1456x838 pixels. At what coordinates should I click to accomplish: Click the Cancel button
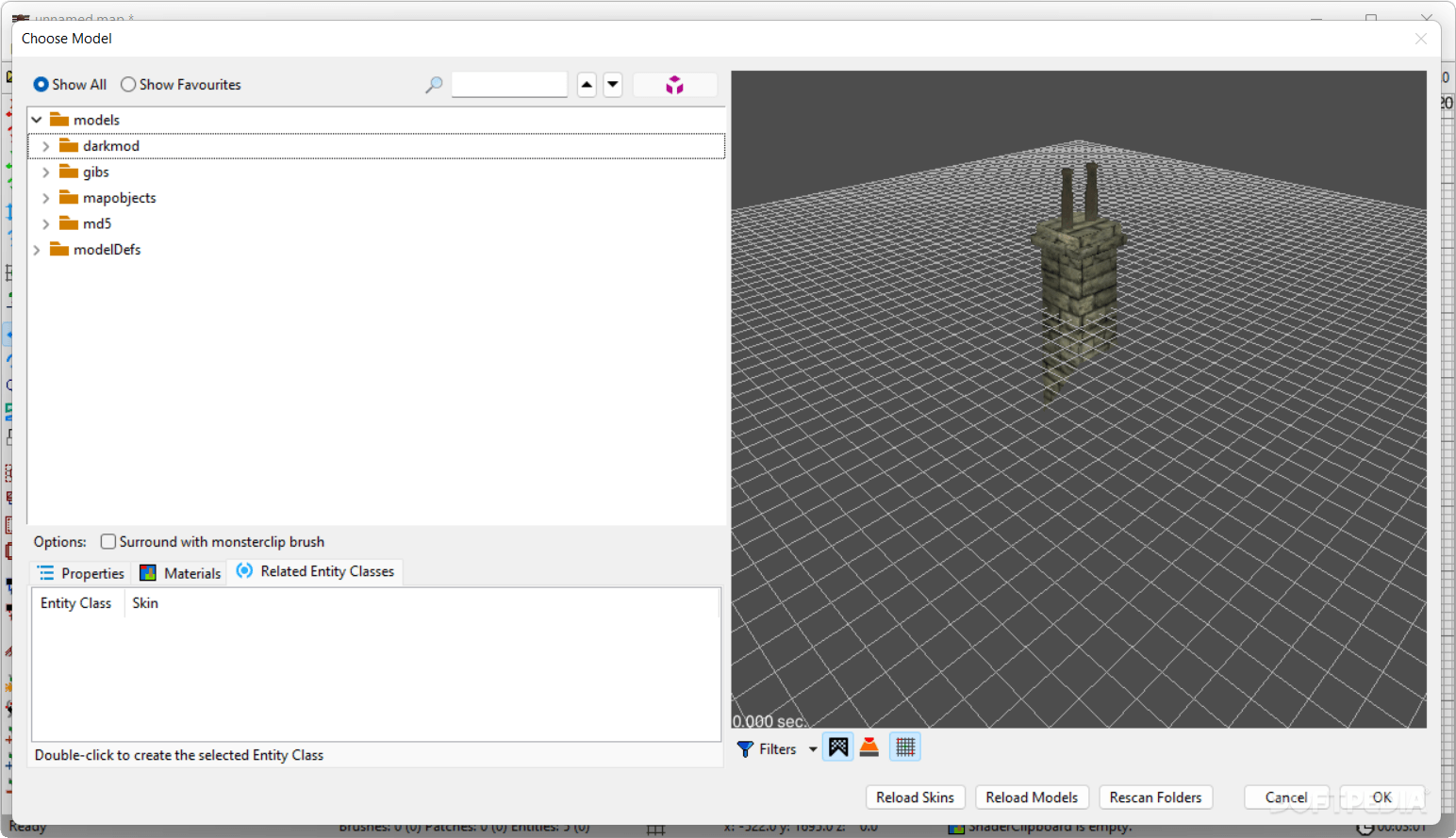click(1286, 797)
